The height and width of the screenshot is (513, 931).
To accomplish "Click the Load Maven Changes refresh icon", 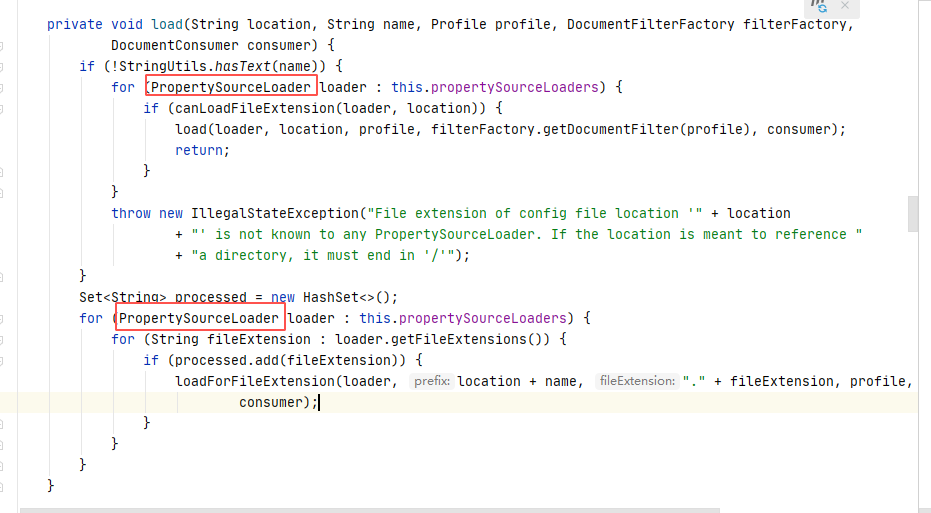I will click(819, 6).
